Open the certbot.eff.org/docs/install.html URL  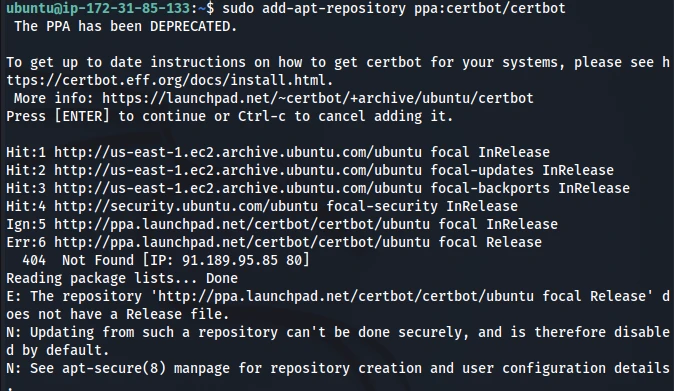[x=169, y=80]
